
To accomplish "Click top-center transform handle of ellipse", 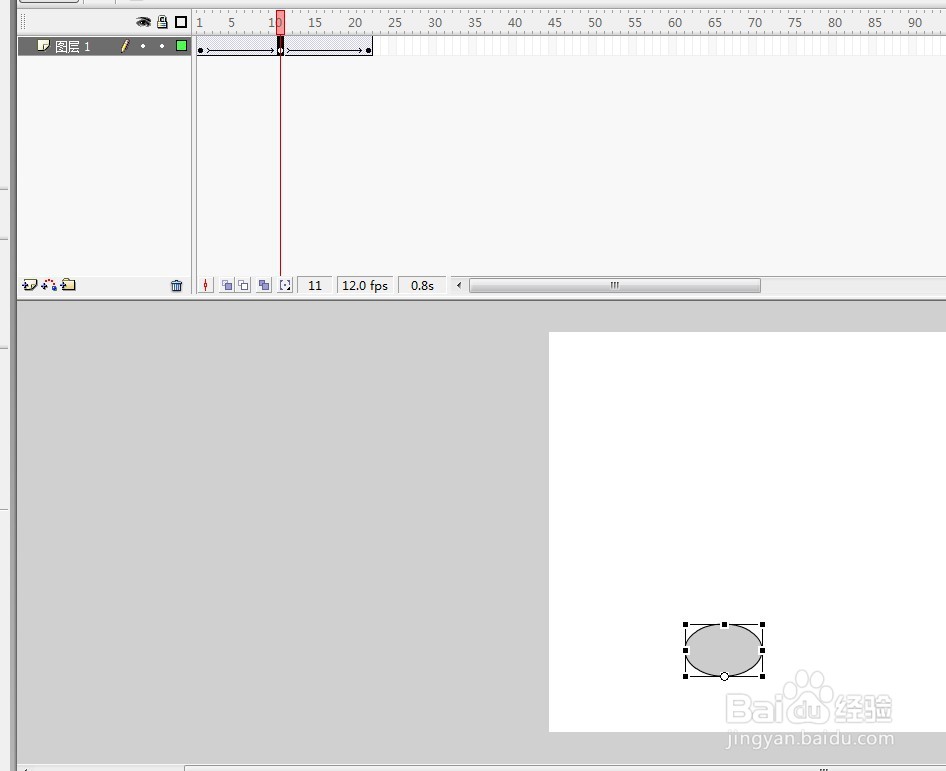I will (x=725, y=624).
